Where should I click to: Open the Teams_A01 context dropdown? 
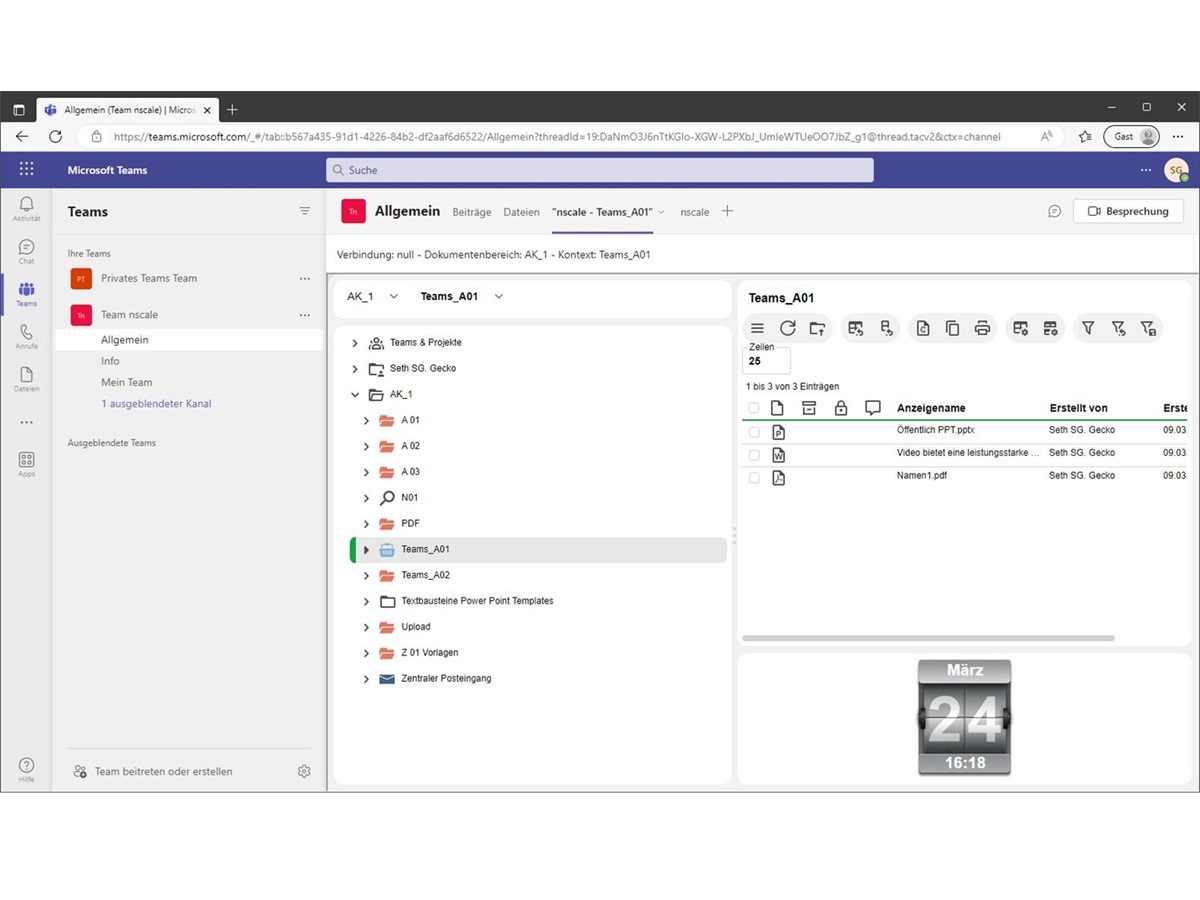(x=462, y=296)
